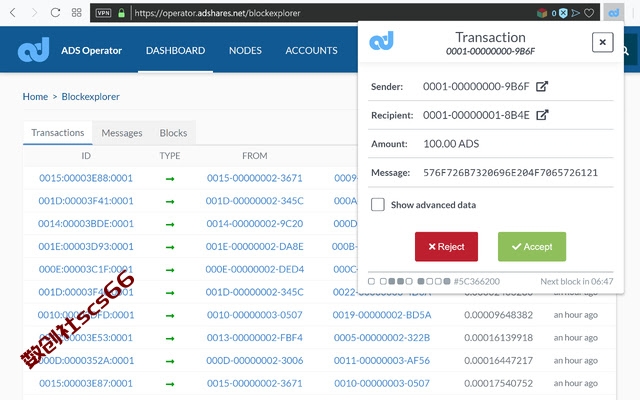Screen dimensions: 640x400
Task: Close the Transaction popup with X button
Action: coord(602,42)
